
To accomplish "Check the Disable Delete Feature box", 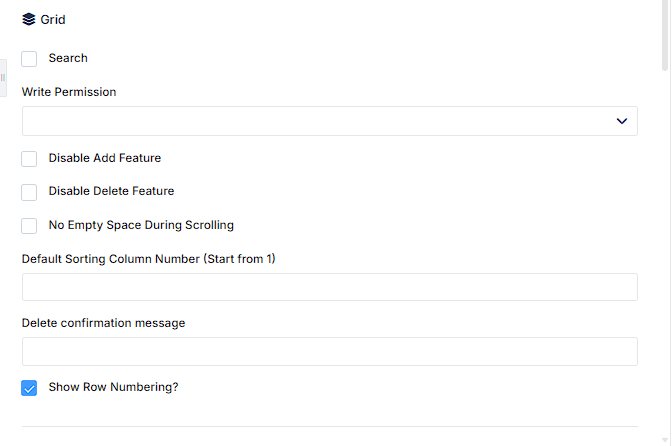I will pyautogui.click(x=29, y=192).
